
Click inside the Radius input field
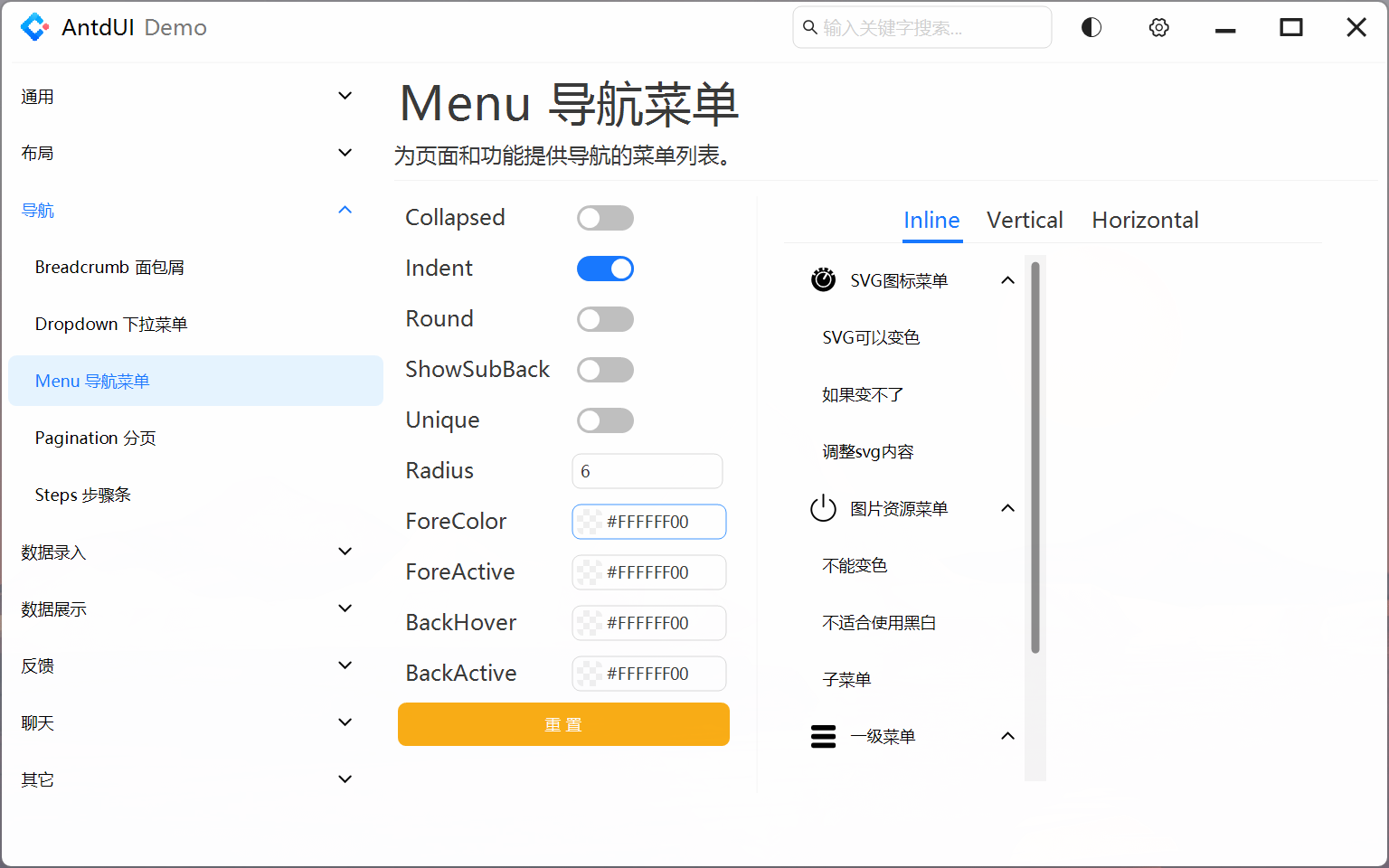pos(647,471)
